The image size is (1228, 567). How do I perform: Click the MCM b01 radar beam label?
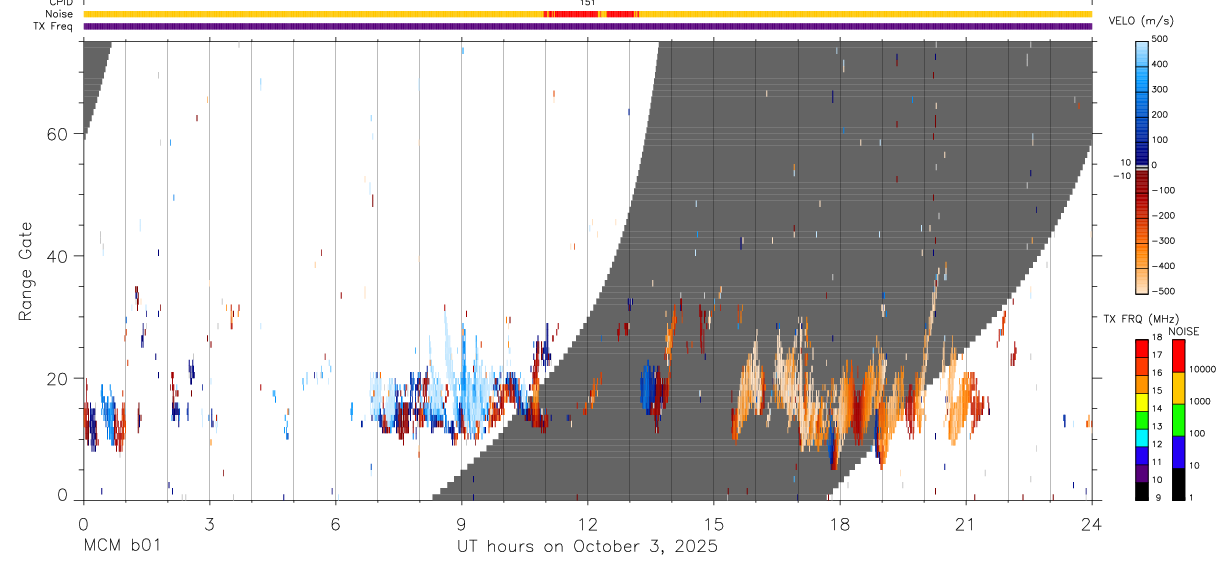tap(121, 546)
